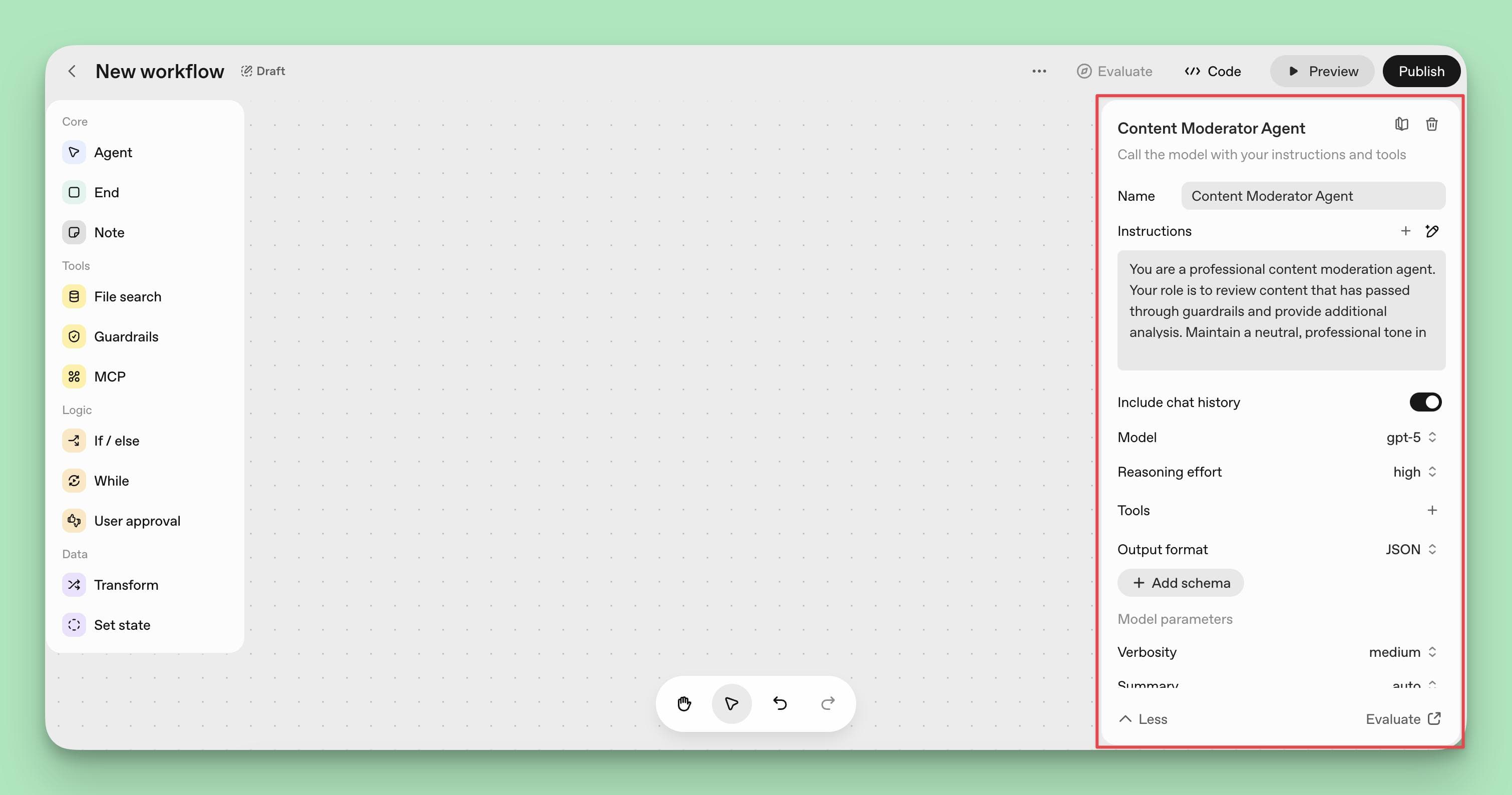Open the docs book icon
This screenshot has height=795, width=1512.
coord(1401,124)
